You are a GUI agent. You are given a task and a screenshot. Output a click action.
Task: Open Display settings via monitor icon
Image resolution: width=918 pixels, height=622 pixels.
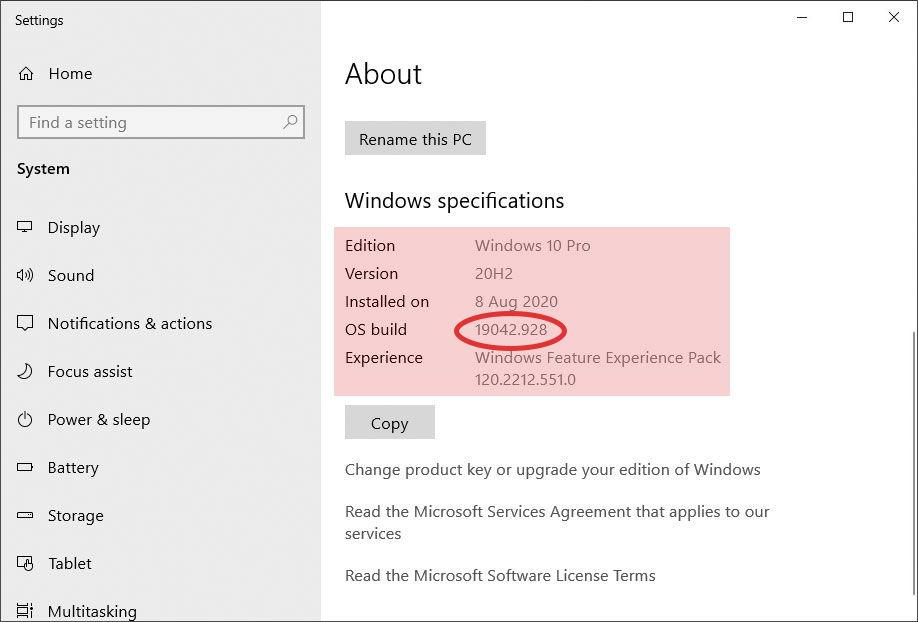(x=26, y=228)
